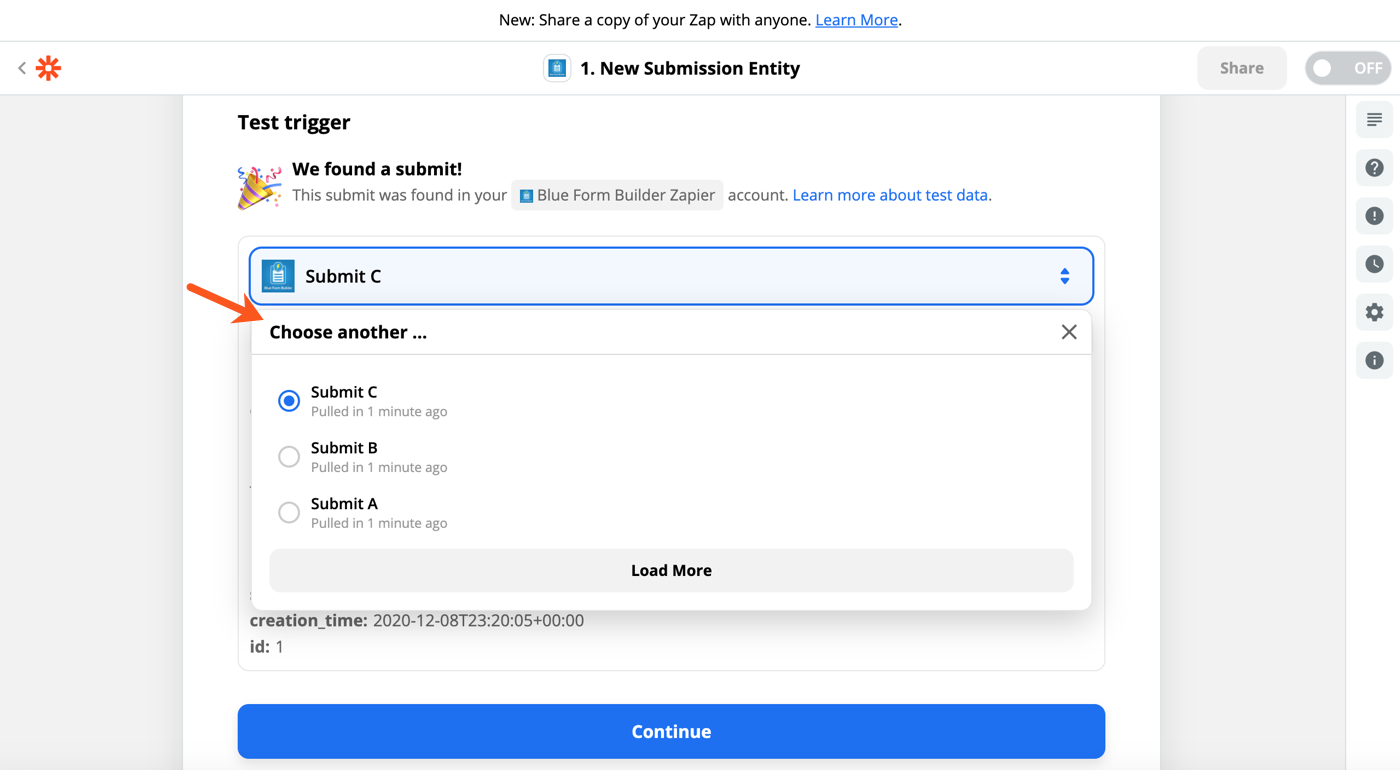Click the Share button

1241,67
